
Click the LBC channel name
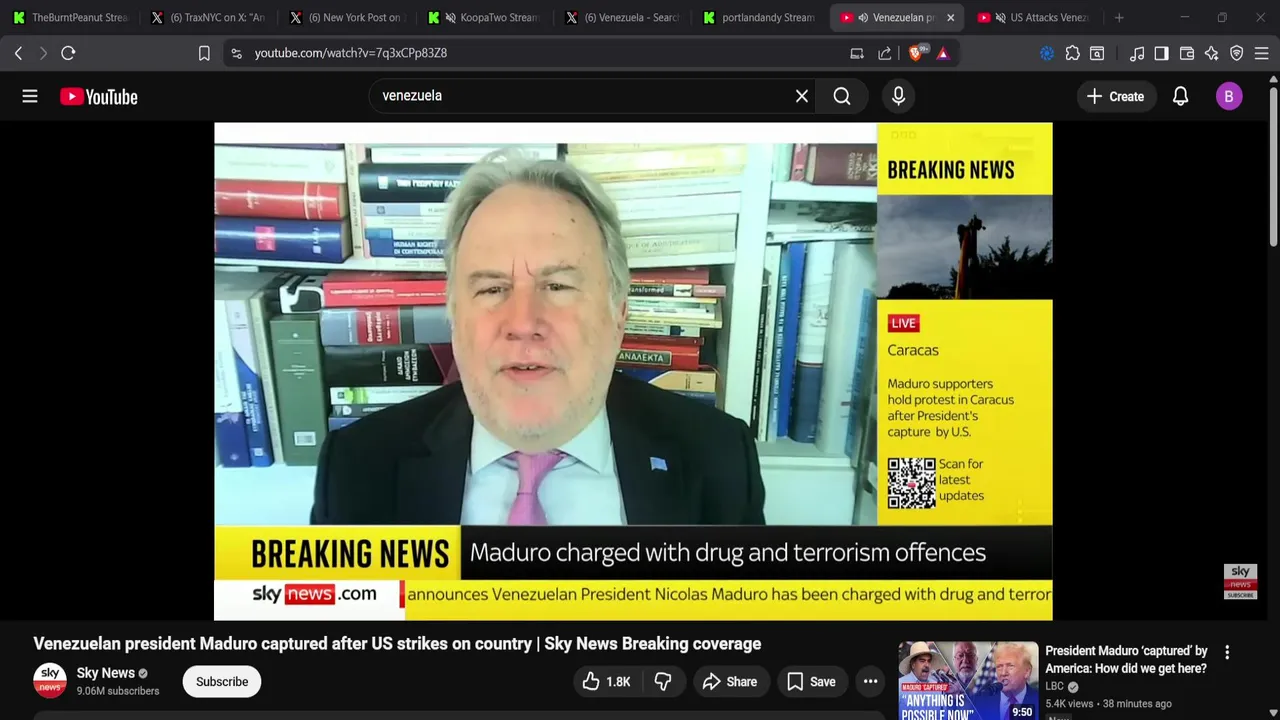click(x=1055, y=687)
